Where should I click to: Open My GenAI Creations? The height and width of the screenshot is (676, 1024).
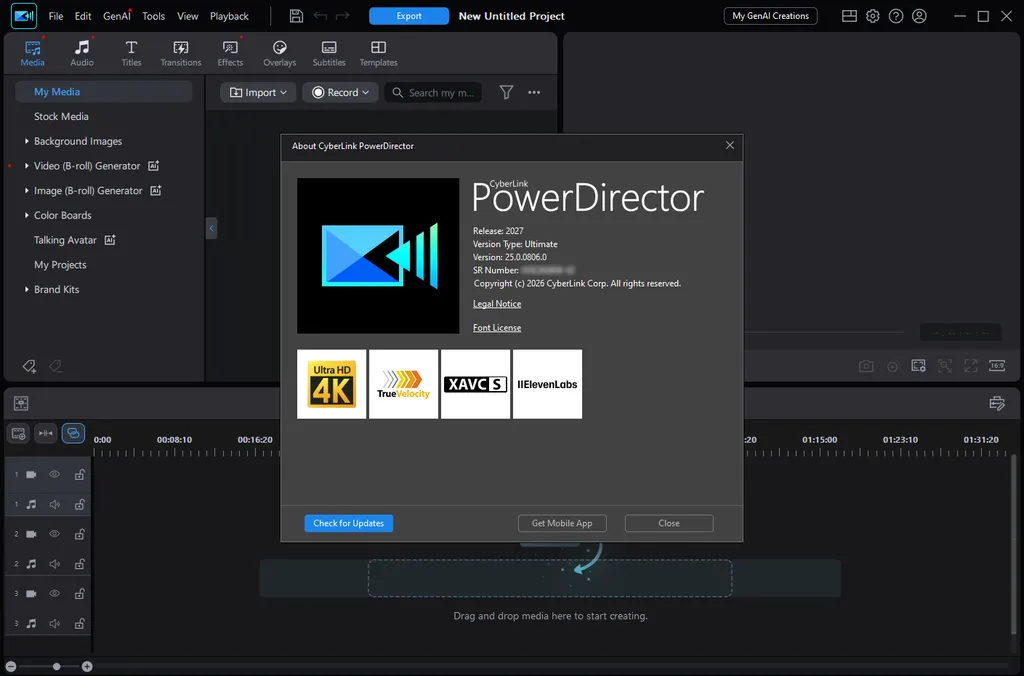[770, 16]
